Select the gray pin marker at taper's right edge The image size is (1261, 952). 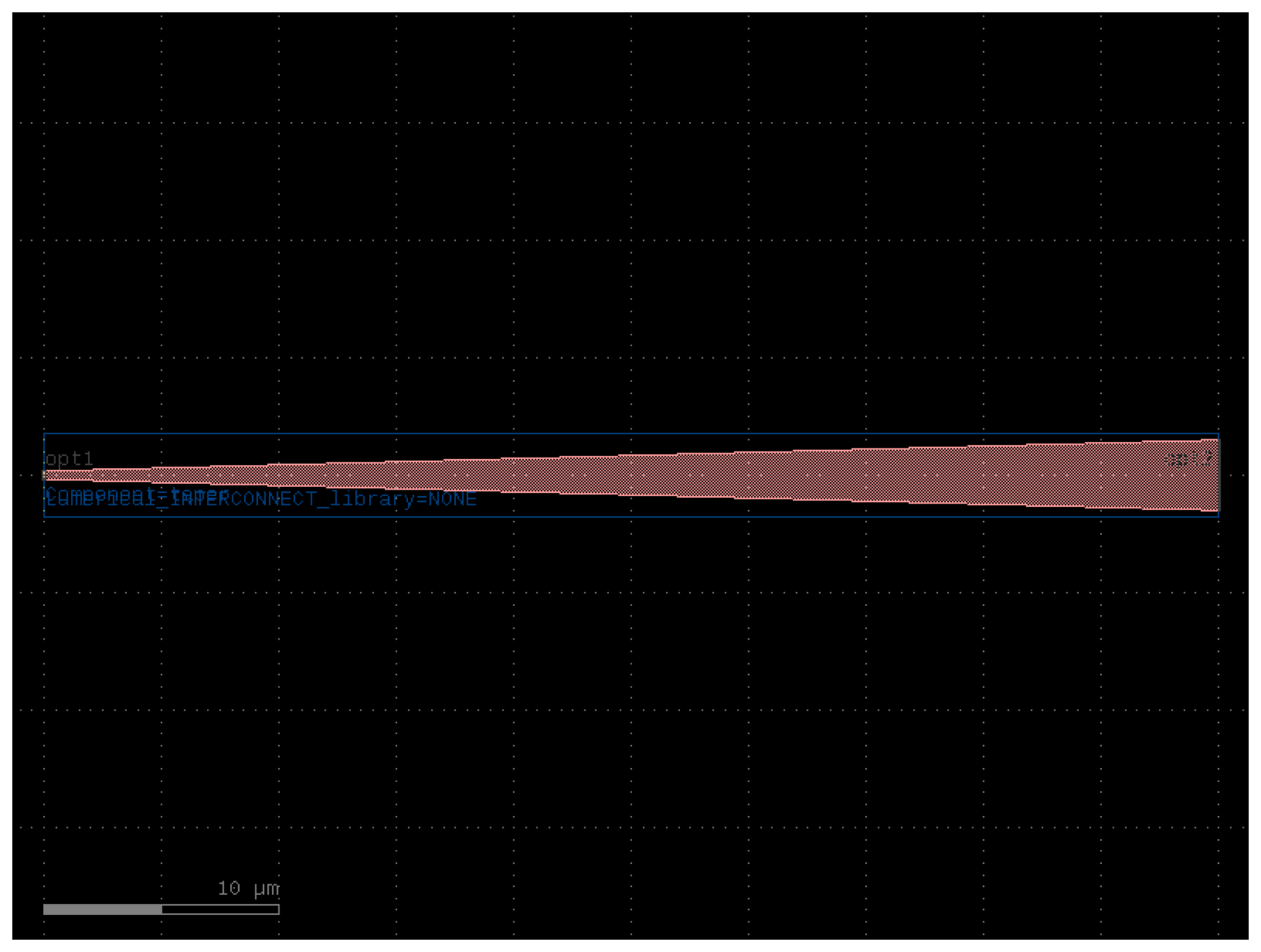click(1217, 475)
